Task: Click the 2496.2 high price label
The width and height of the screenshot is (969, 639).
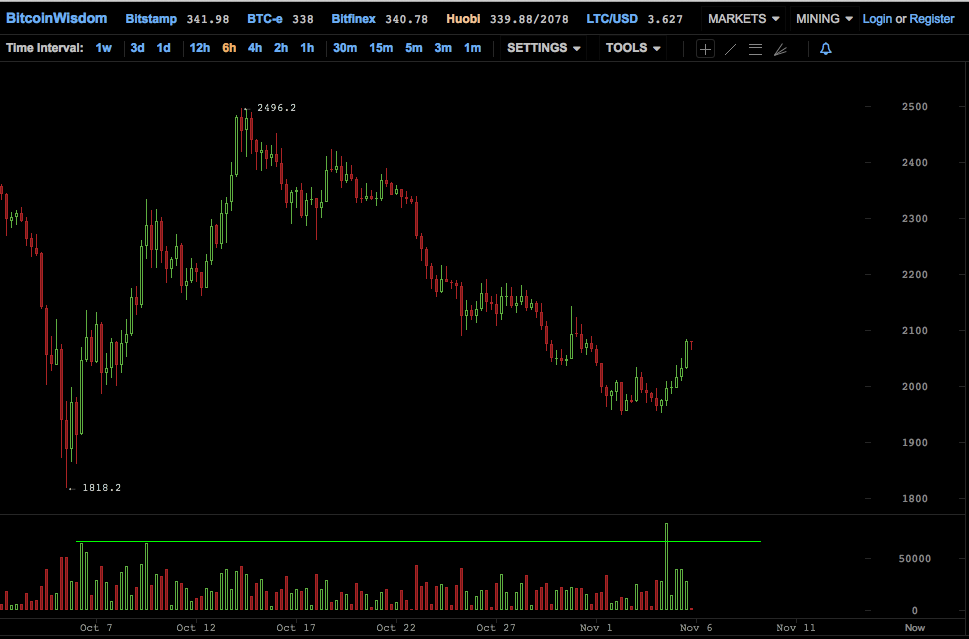Action: (x=276, y=108)
